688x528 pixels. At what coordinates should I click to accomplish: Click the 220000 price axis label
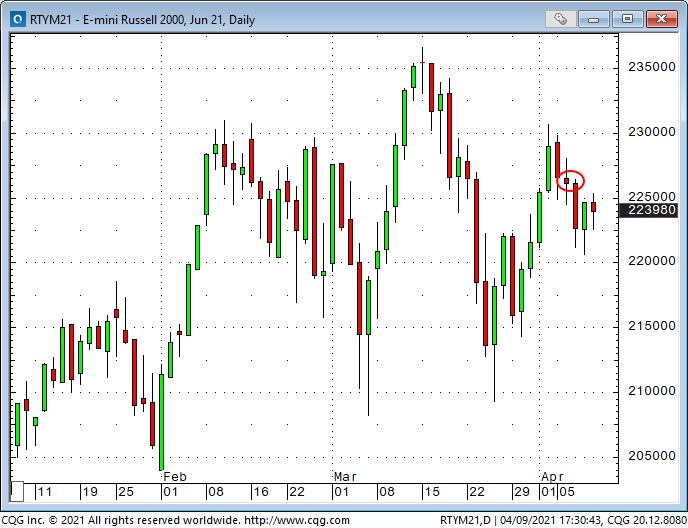[652, 261]
